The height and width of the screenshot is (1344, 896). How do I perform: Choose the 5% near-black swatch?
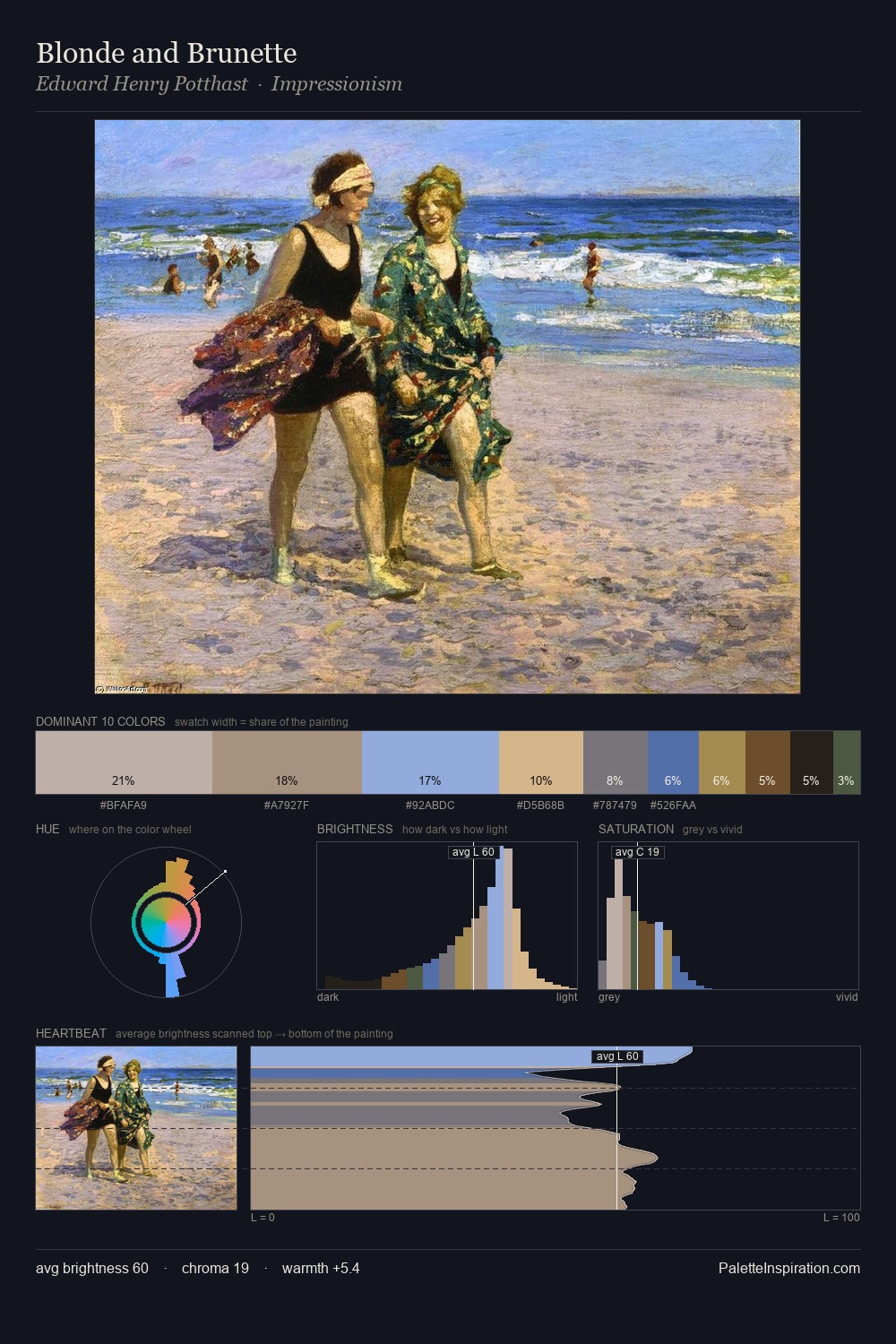coord(812,762)
